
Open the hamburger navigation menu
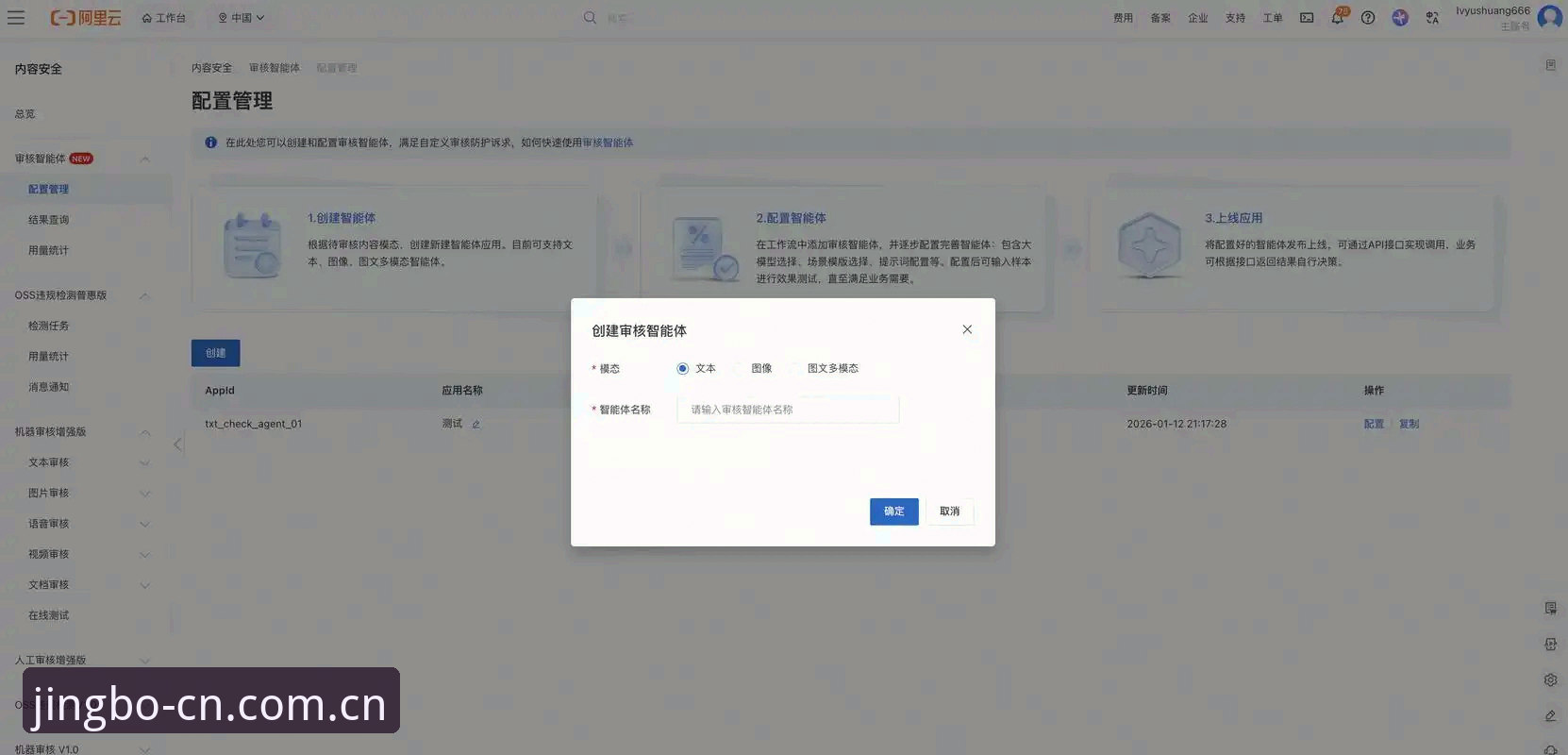point(16,17)
